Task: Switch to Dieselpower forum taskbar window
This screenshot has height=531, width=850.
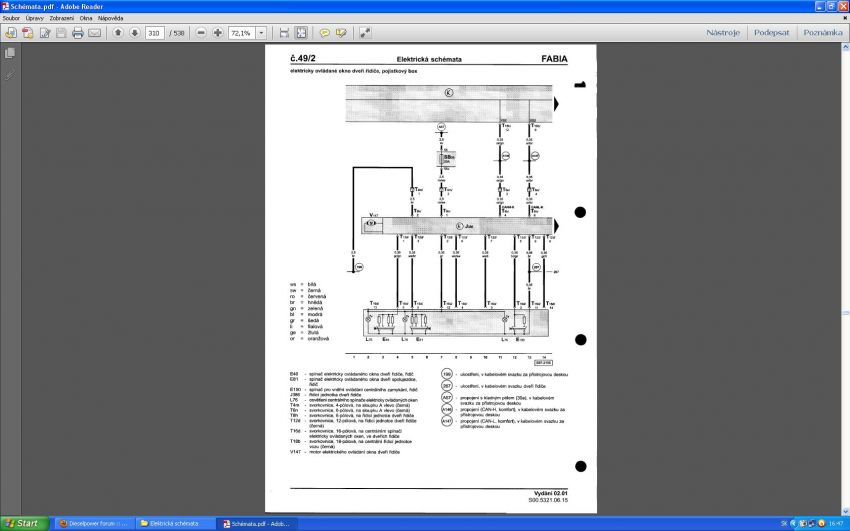Action: tap(93, 523)
